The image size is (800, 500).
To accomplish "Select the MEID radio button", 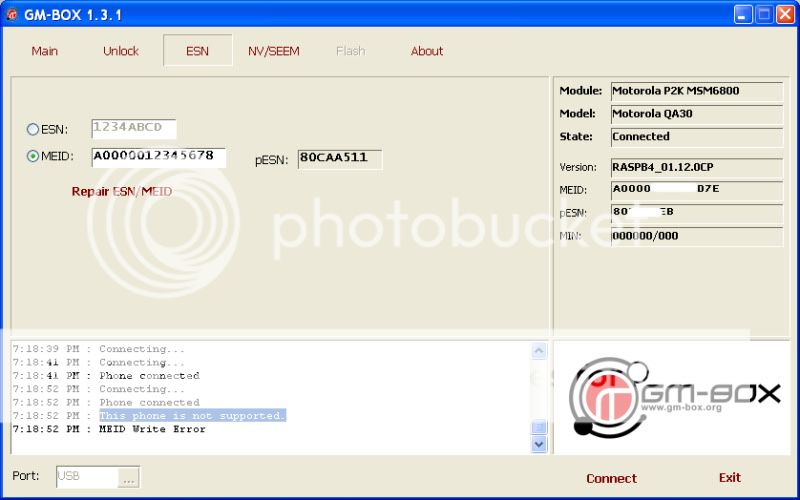I will [33, 156].
